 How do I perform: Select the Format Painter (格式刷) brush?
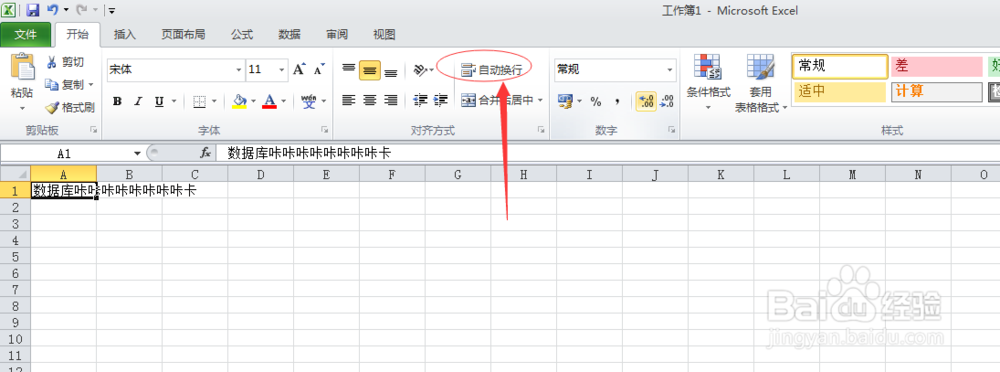tap(70, 107)
